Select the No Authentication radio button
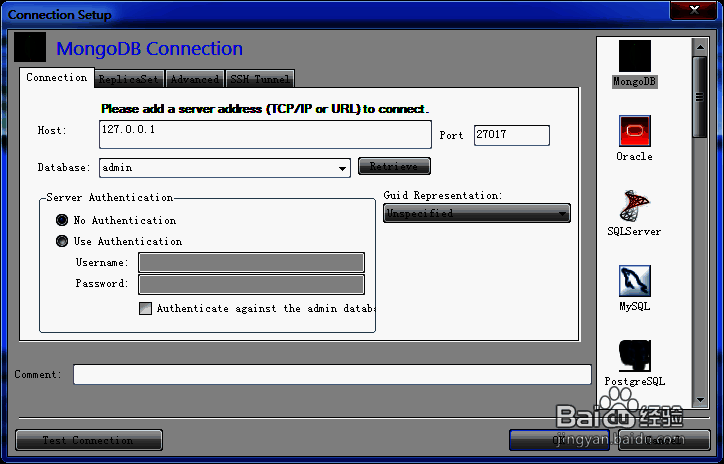This screenshot has width=724, height=464. pyautogui.click(x=62, y=220)
